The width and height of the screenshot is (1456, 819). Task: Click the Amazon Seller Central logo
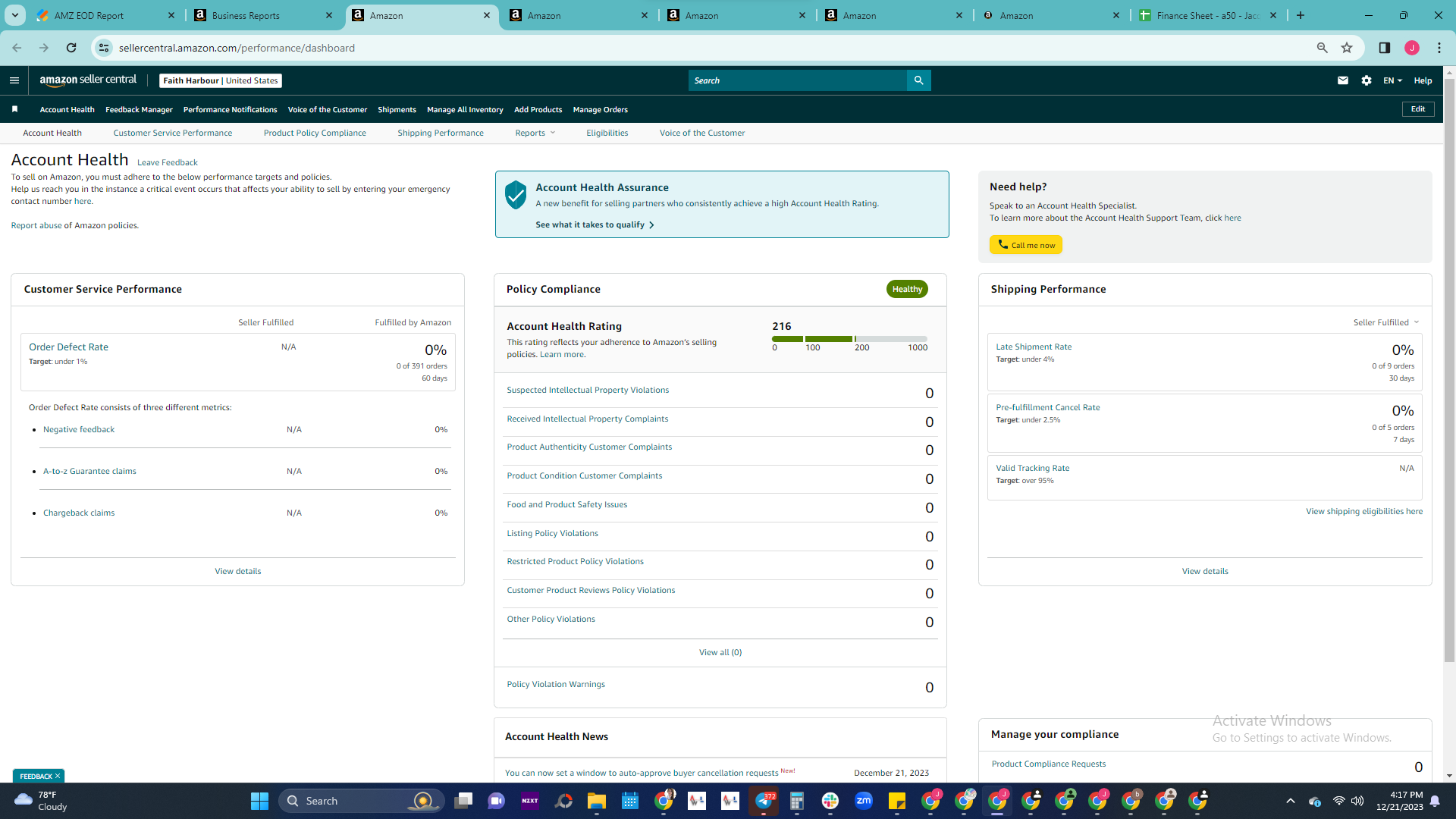click(88, 80)
